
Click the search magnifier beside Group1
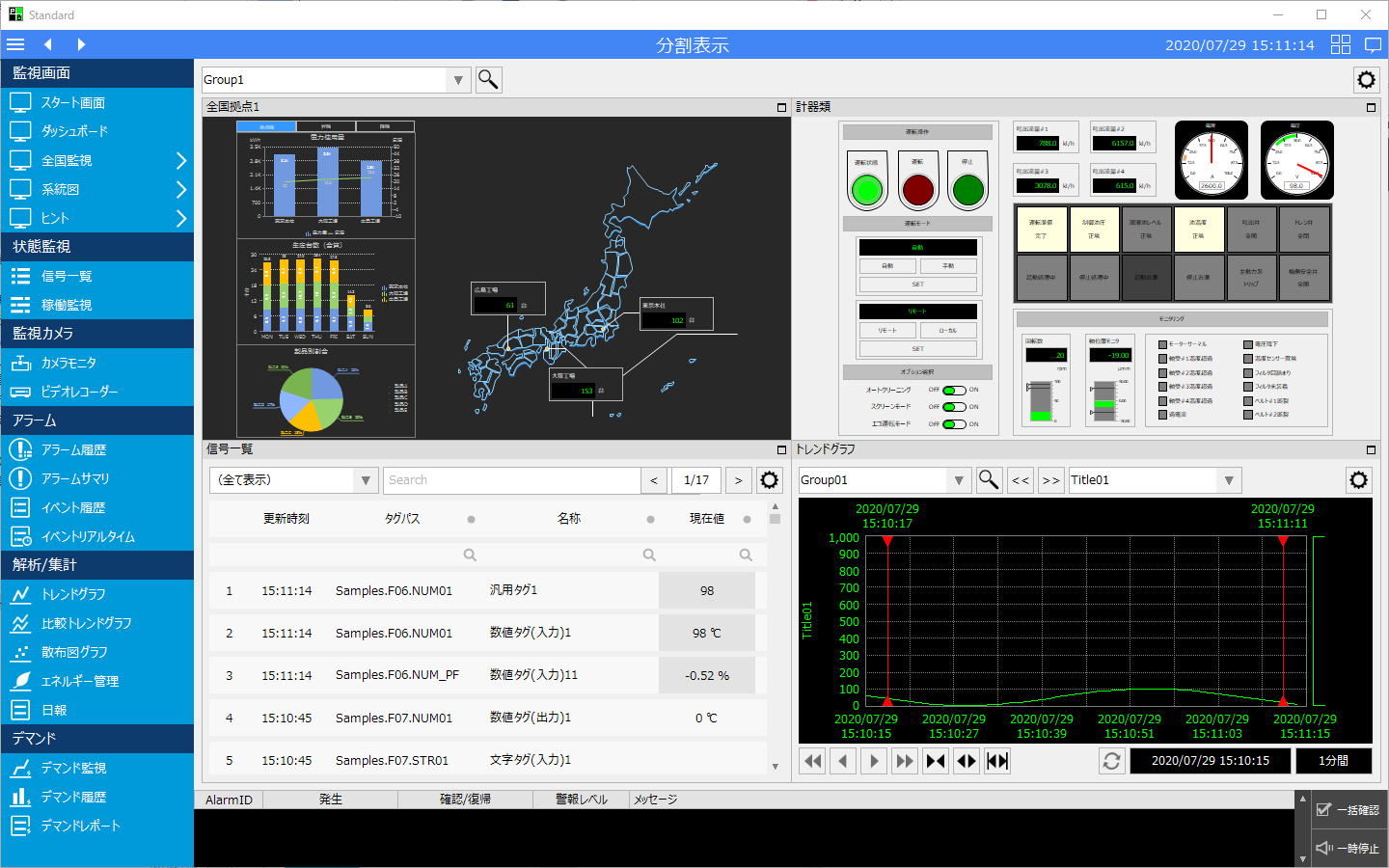coord(488,79)
